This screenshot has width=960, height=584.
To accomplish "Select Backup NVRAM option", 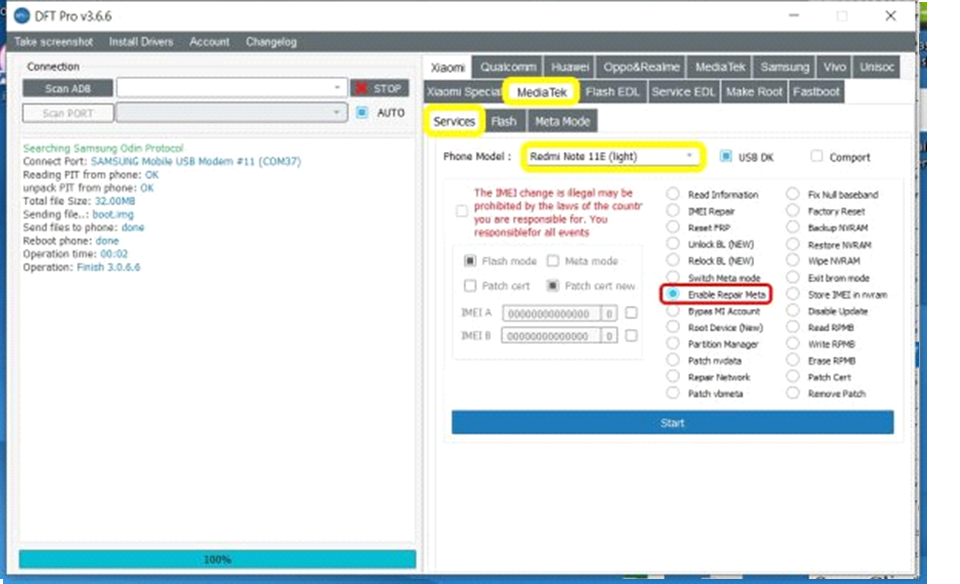I will [x=793, y=227].
